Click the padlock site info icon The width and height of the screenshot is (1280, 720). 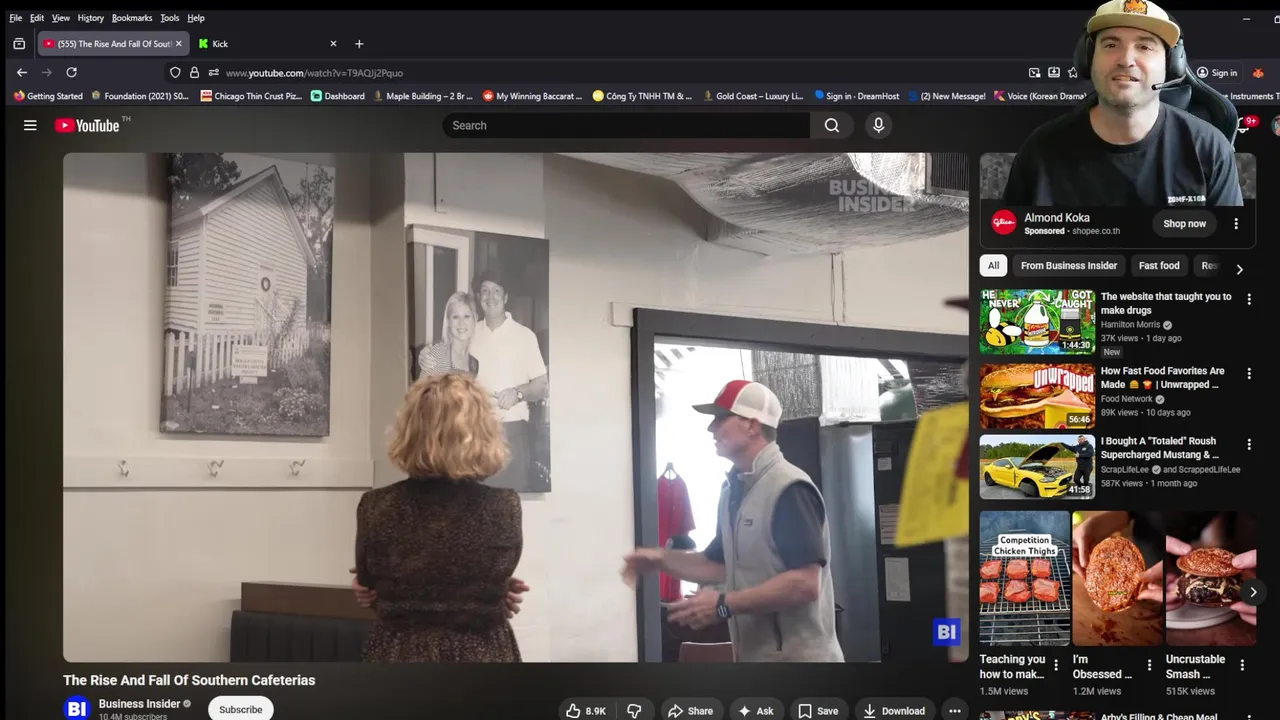pyautogui.click(x=194, y=72)
